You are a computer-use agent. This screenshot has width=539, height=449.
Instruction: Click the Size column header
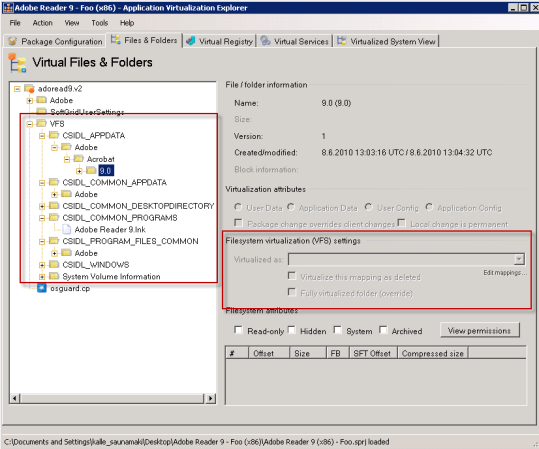pos(308,353)
